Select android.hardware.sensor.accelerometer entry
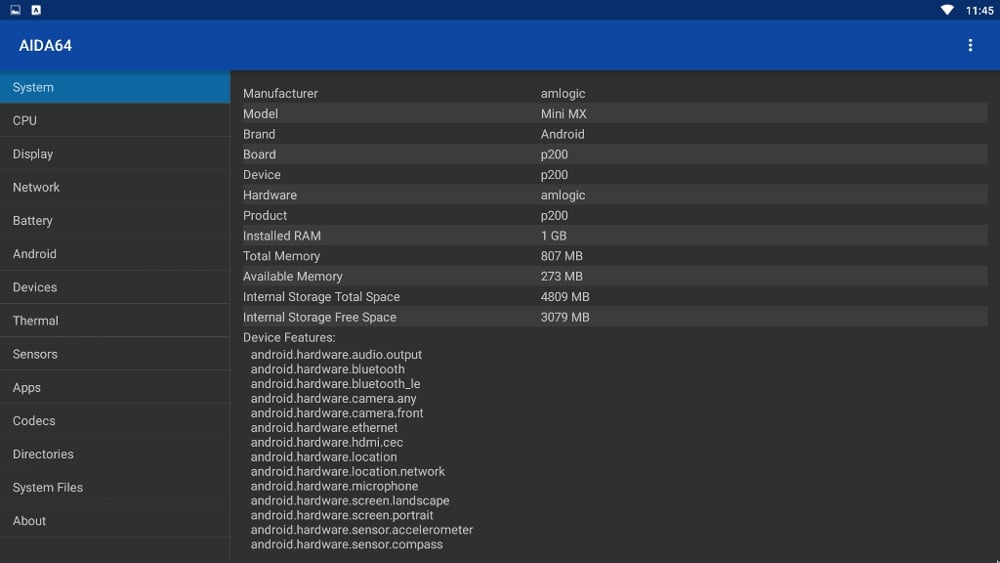This screenshot has width=1000, height=563. [362, 530]
